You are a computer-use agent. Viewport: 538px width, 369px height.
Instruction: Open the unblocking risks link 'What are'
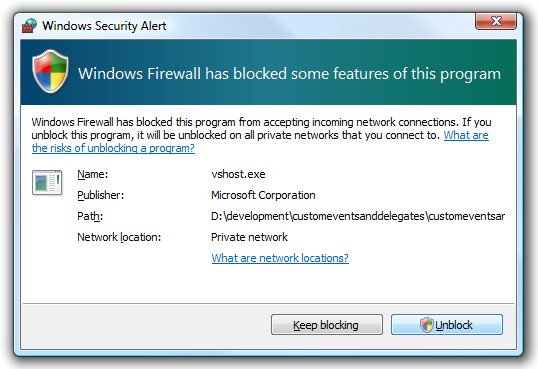pos(466,135)
